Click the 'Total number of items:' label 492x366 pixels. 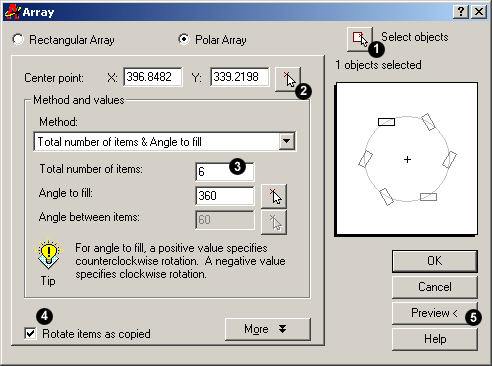pyautogui.click(x=91, y=169)
